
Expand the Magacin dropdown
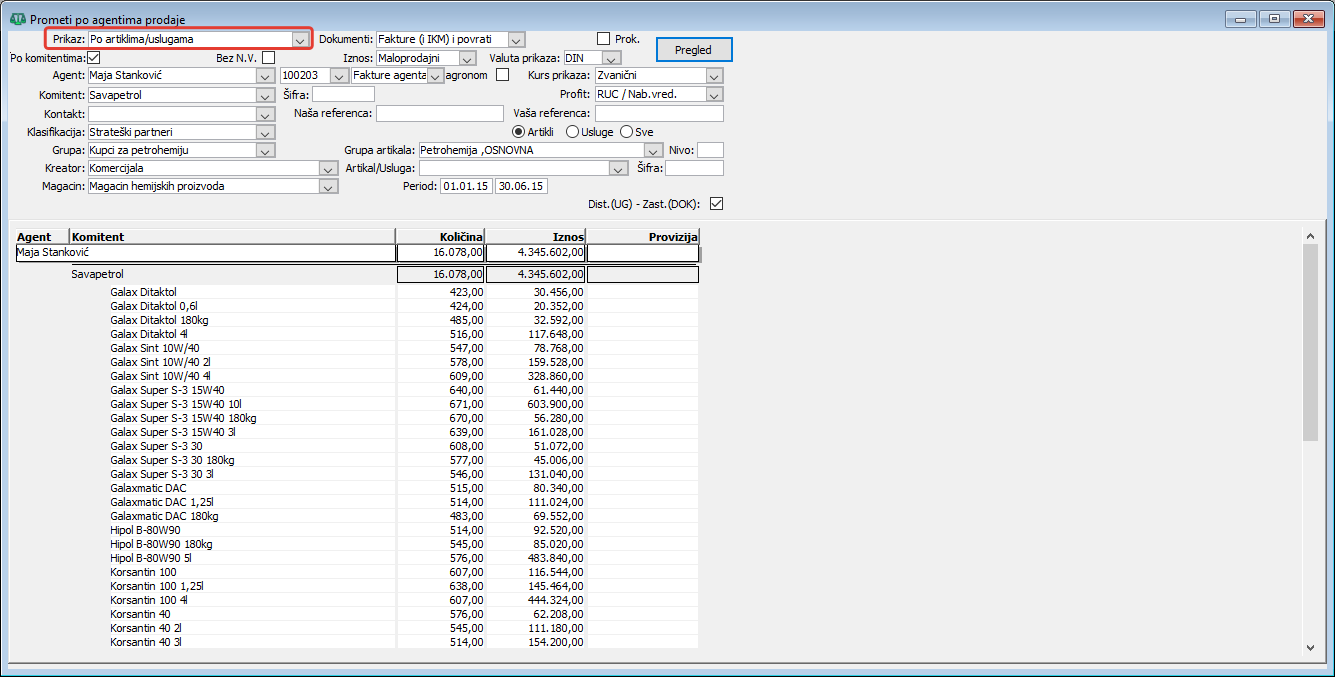(x=328, y=186)
